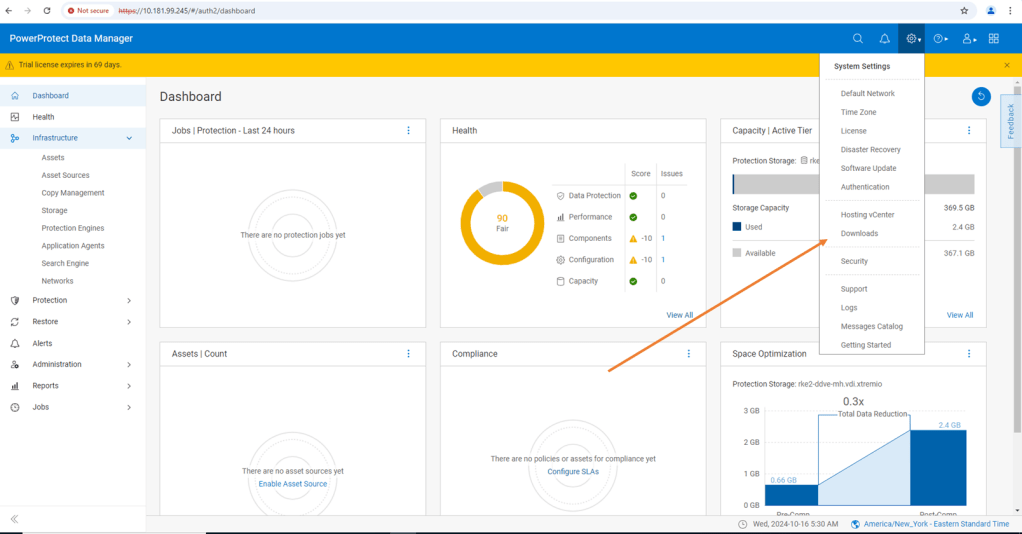Image resolution: width=1022 pixels, height=534 pixels.
Task: Expand the Reports navigation section
Action: 129,386
